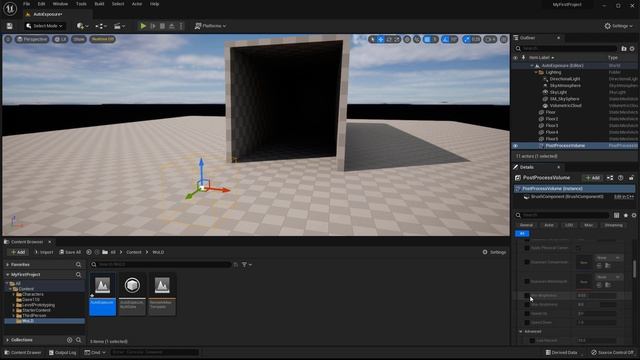Click the viewport layout maximize icon
The height and width of the screenshot is (360, 640).
click(x=504, y=39)
